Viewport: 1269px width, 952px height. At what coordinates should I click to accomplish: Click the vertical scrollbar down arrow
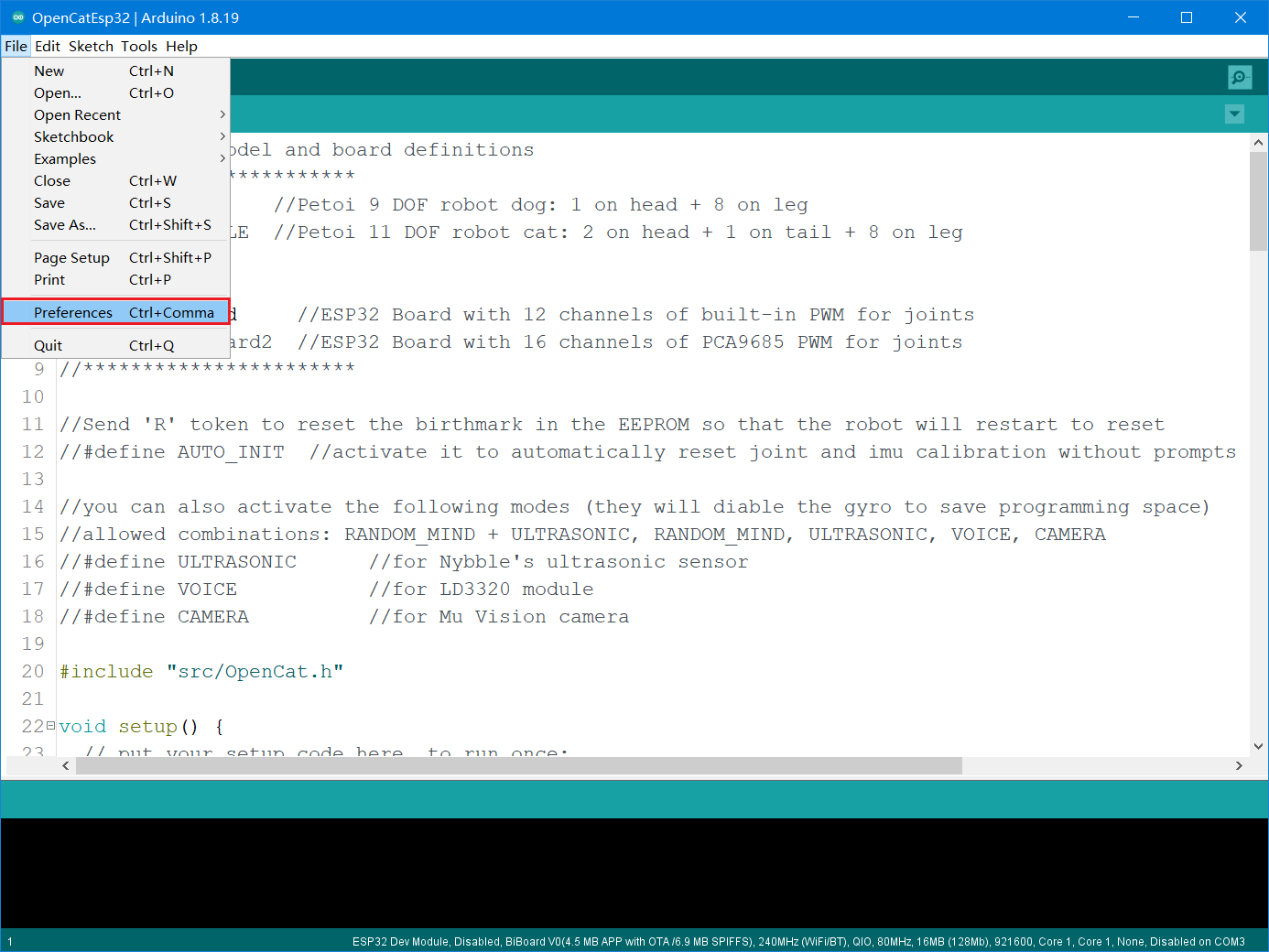pos(1258,746)
